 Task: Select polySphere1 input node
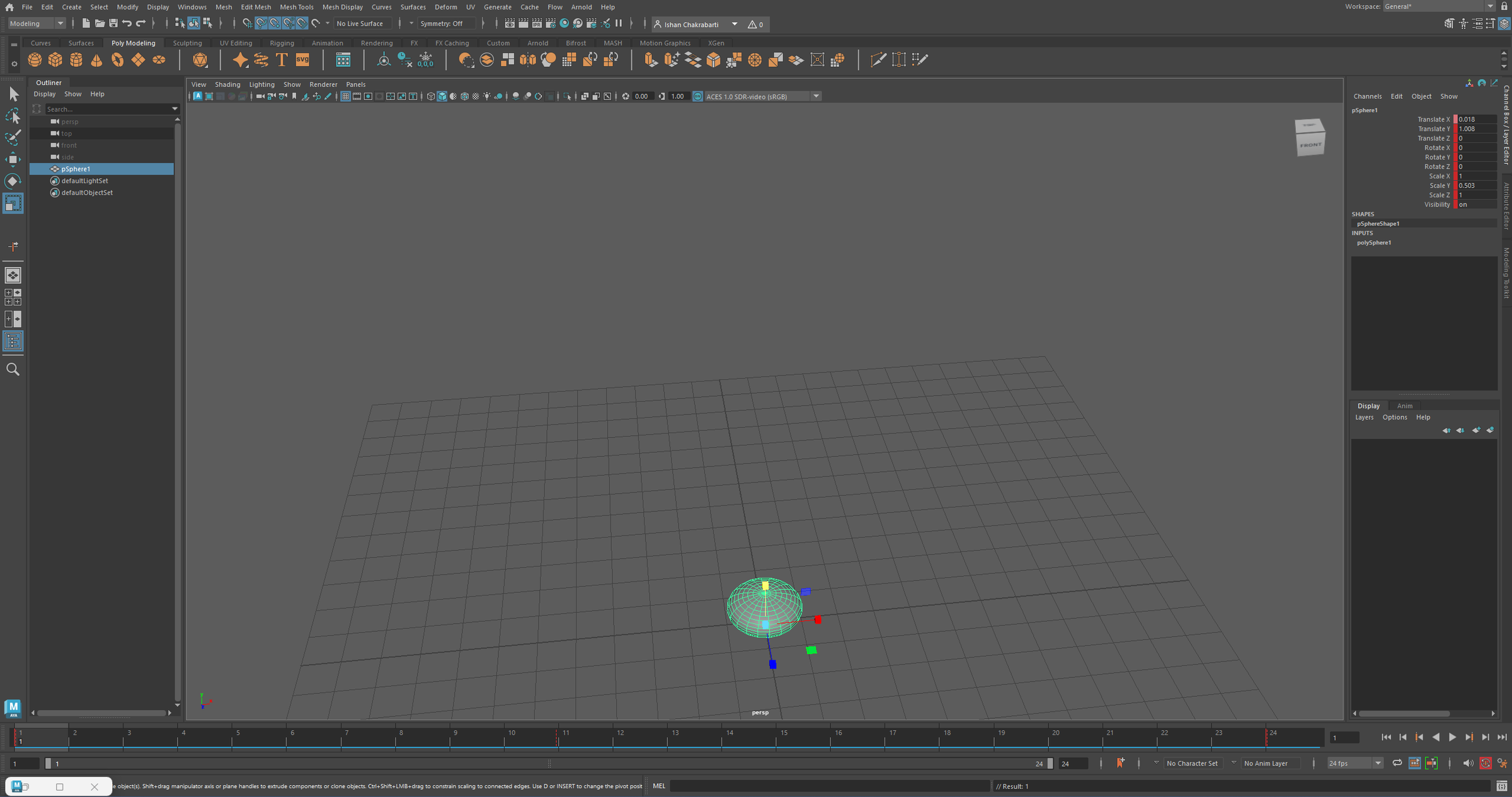[x=1373, y=243]
